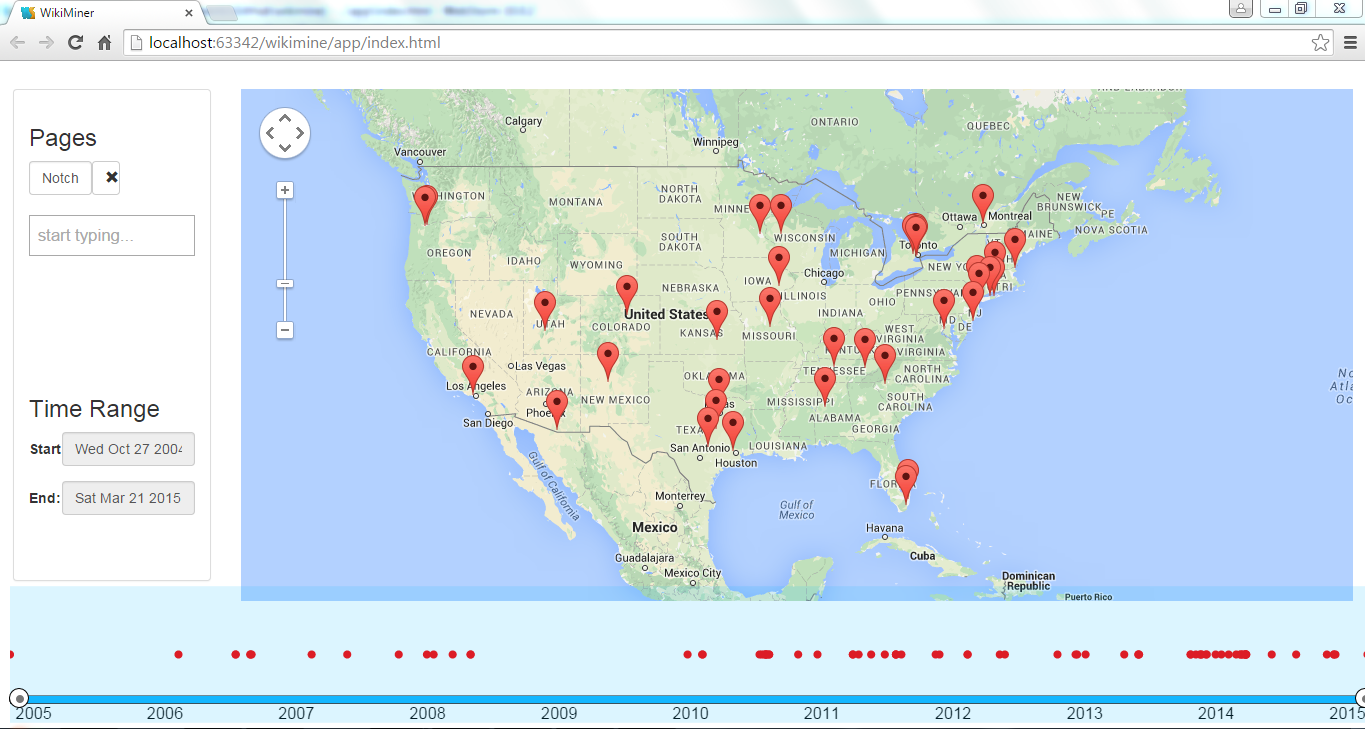Click the 2010 year label on the timeline

690,713
